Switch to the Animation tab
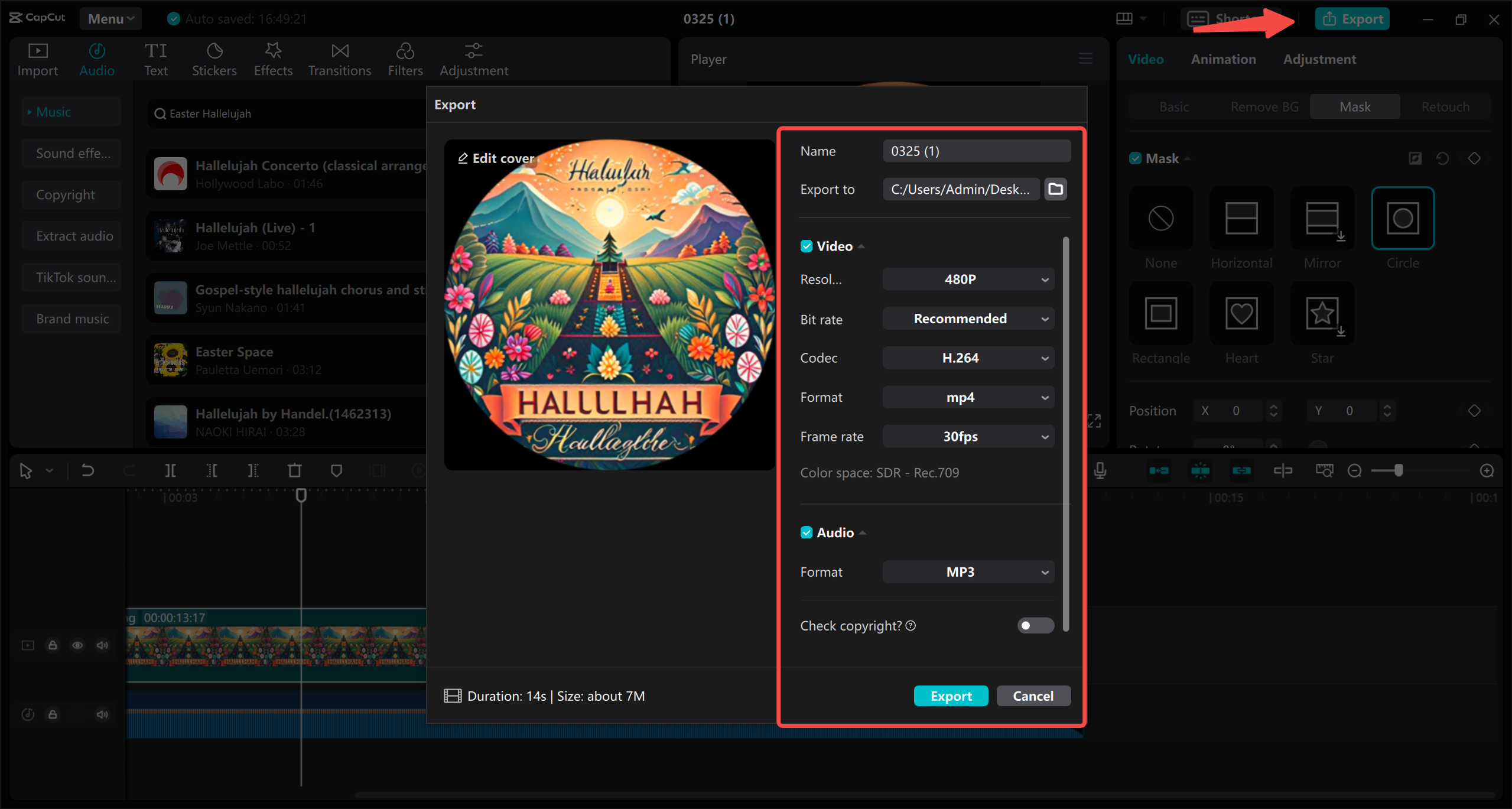 click(x=1223, y=59)
